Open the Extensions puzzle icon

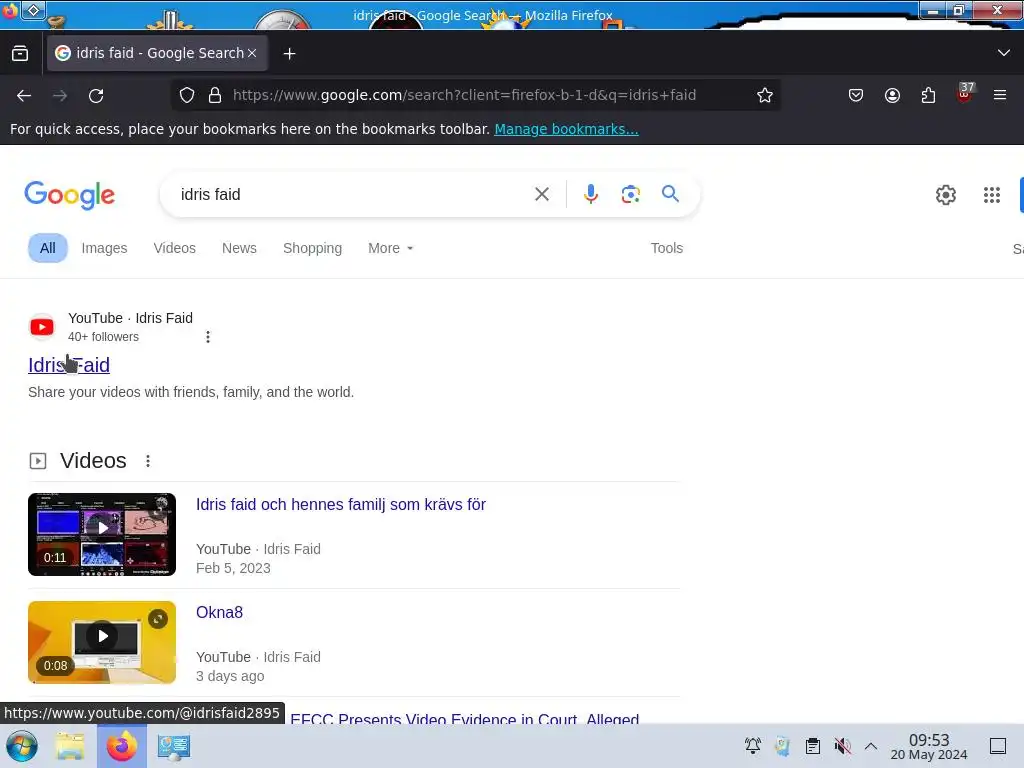[x=928, y=95]
